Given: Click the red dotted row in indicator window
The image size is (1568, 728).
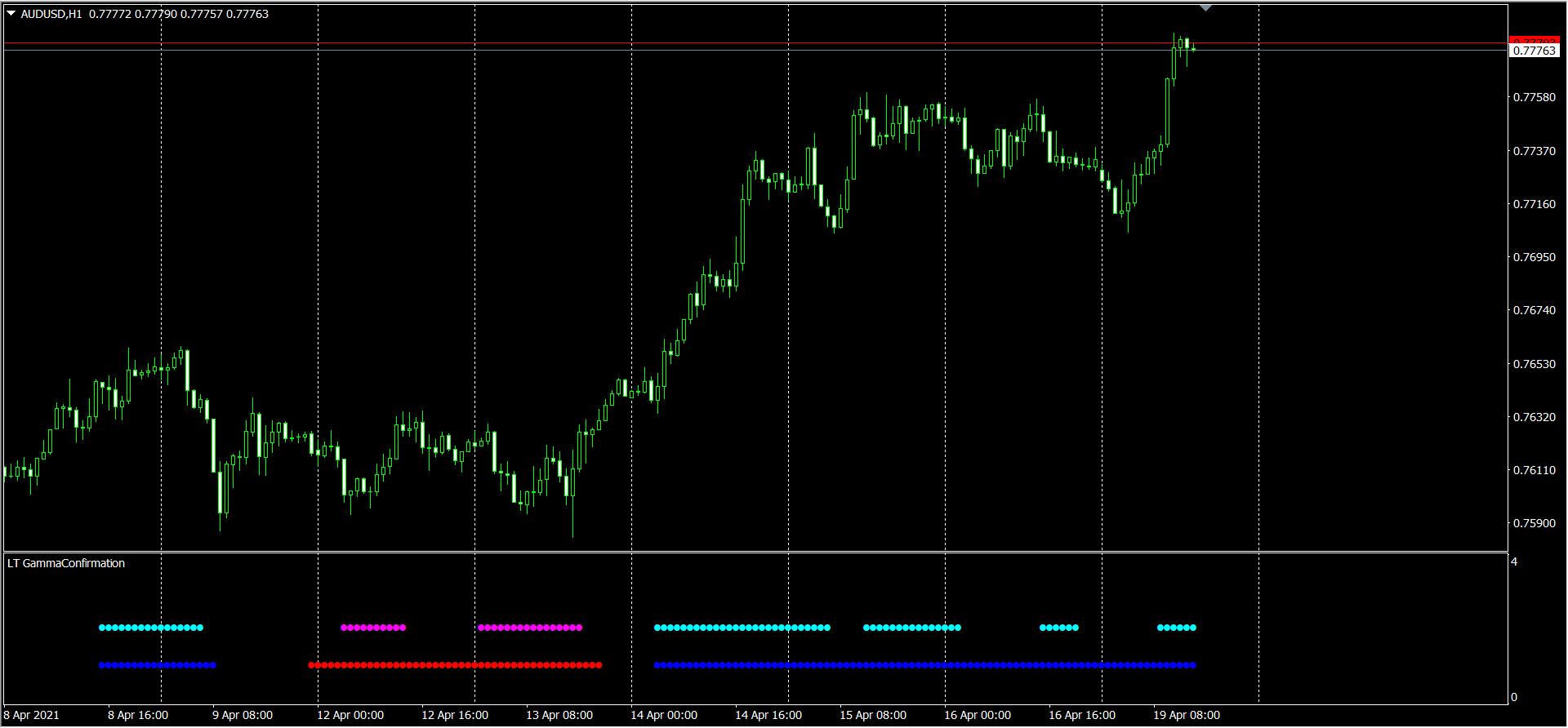Looking at the screenshot, I should pos(455,665).
